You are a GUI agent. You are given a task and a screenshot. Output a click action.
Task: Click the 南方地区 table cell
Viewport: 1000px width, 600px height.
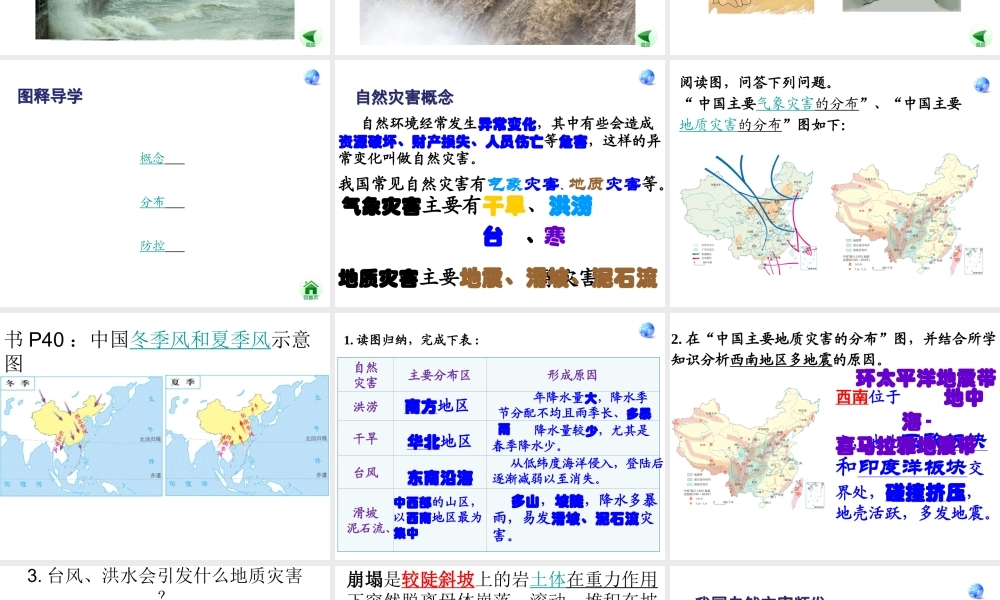(439, 406)
